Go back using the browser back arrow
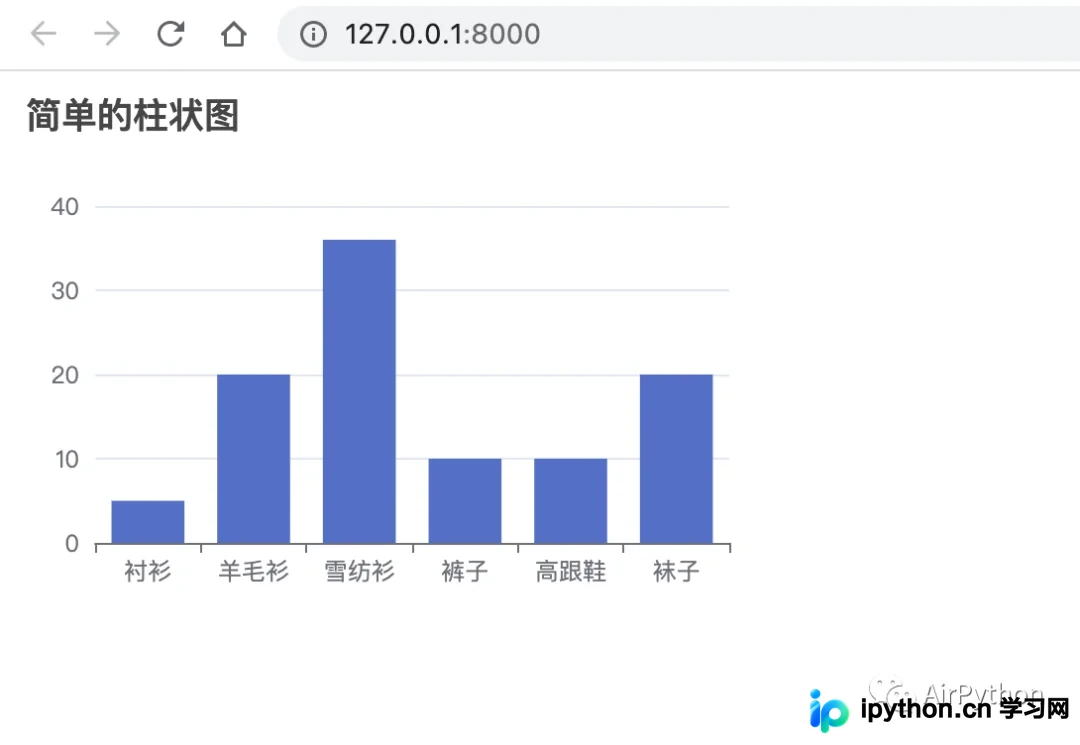 coord(43,34)
